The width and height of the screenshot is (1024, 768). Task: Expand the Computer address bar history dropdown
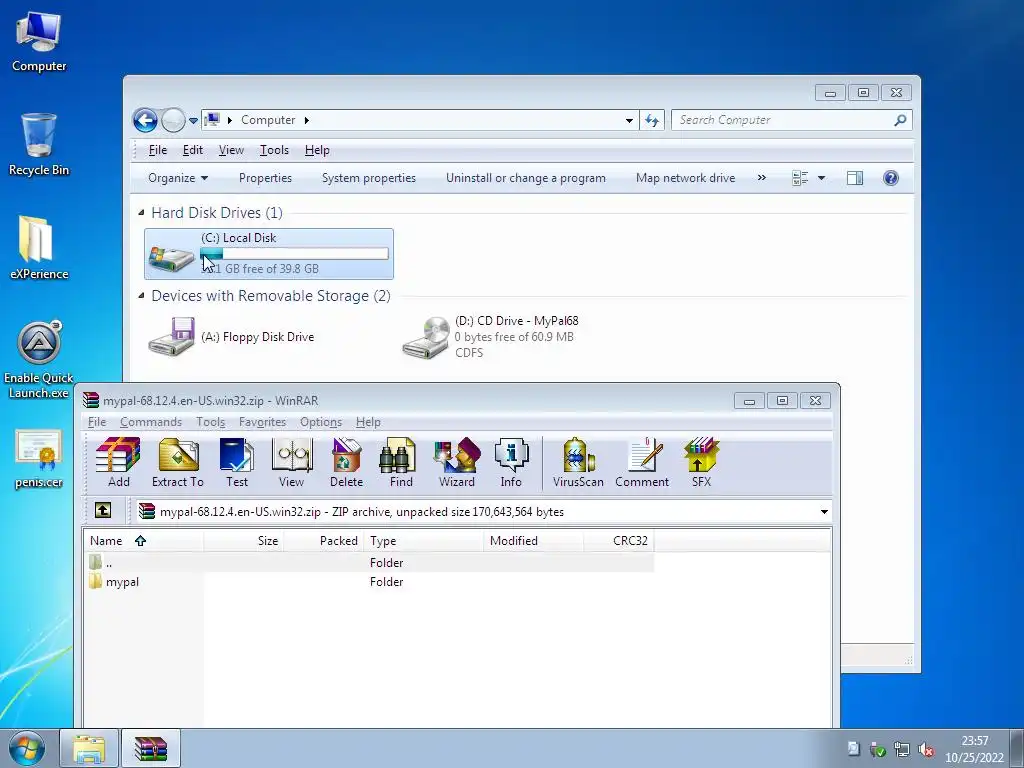pos(629,120)
